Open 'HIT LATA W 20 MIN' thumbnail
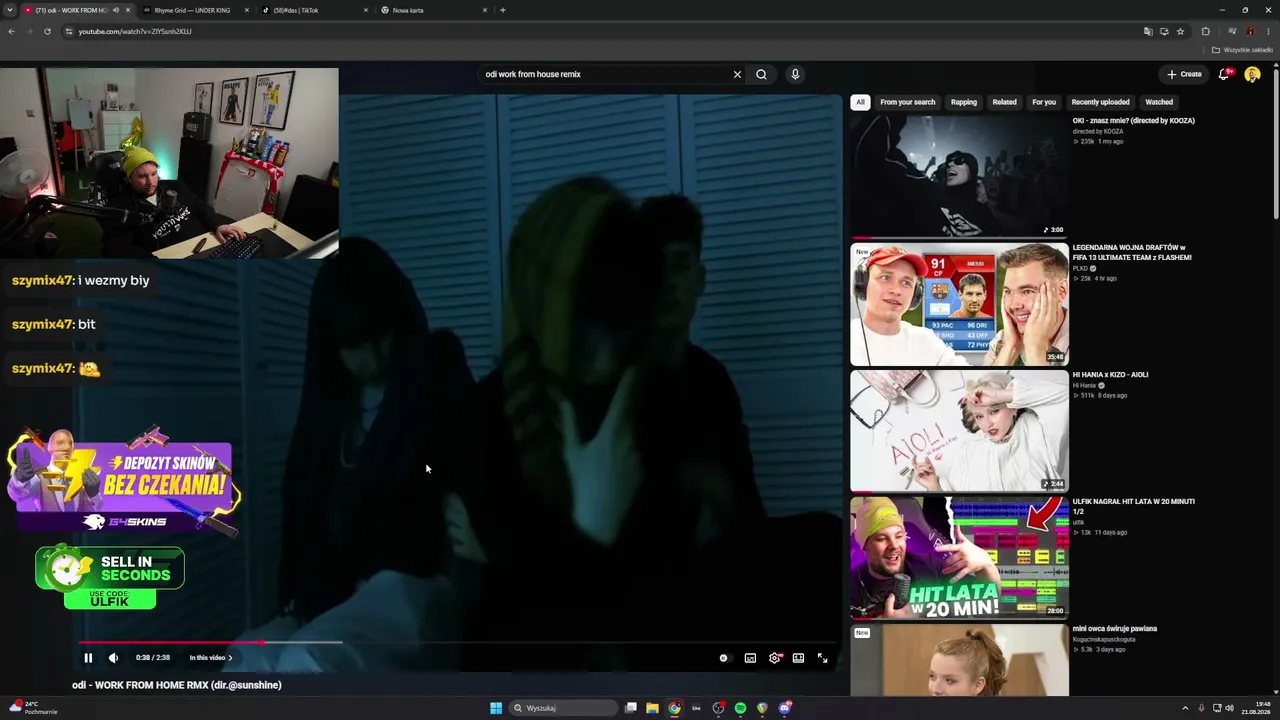 click(959, 558)
